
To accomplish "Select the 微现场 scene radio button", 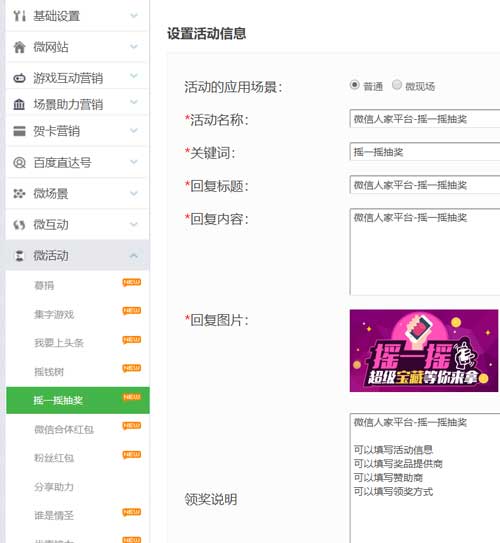I will point(397,84).
